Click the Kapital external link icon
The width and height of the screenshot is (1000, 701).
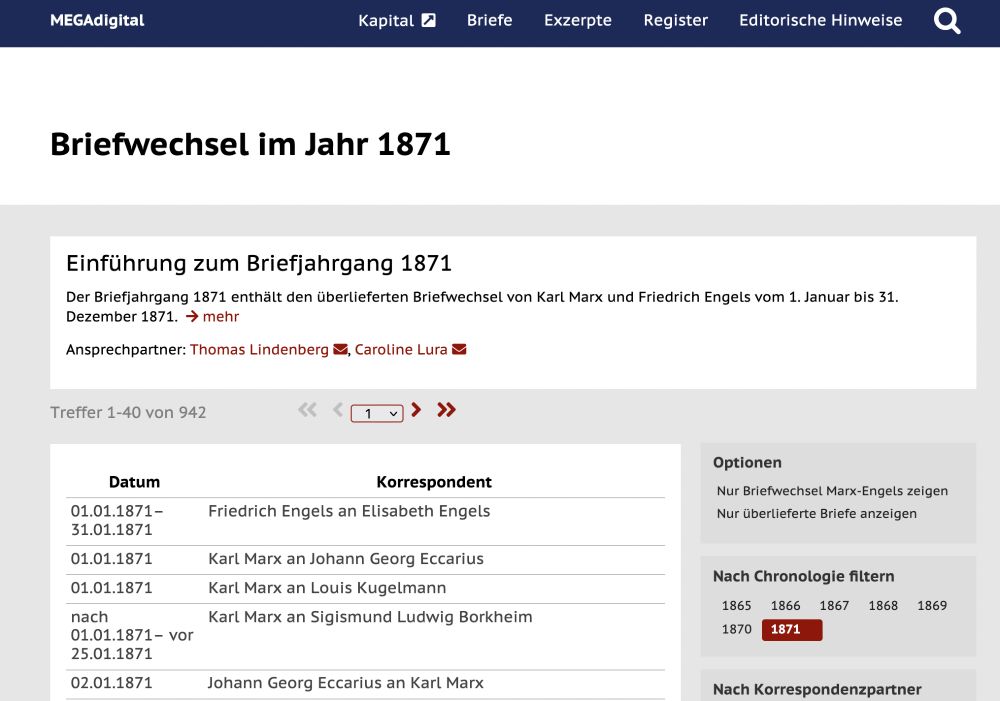(429, 20)
